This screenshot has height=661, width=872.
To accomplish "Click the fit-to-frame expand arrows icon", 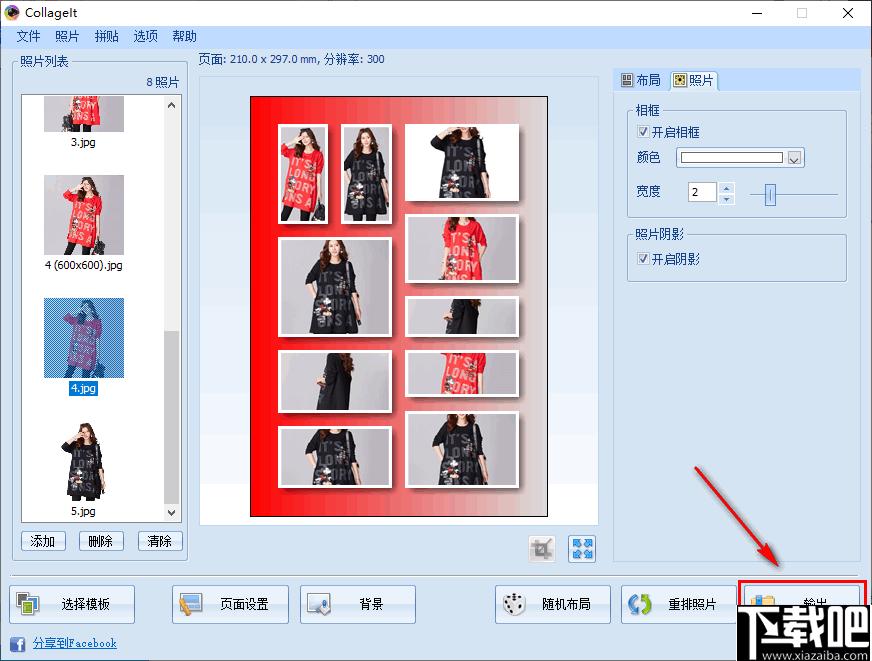I will coord(582,549).
